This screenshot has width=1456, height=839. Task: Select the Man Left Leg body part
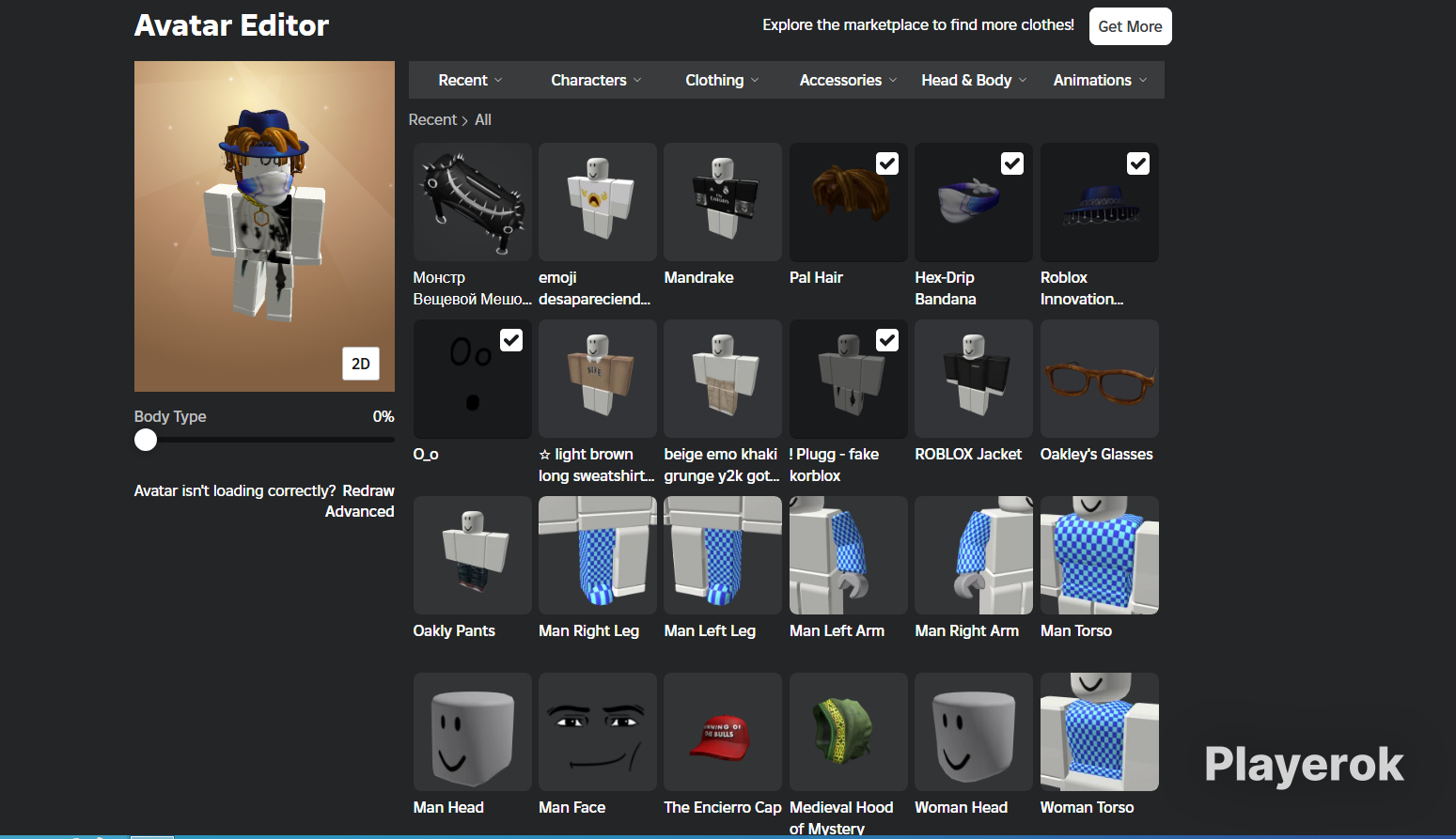[x=723, y=555]
